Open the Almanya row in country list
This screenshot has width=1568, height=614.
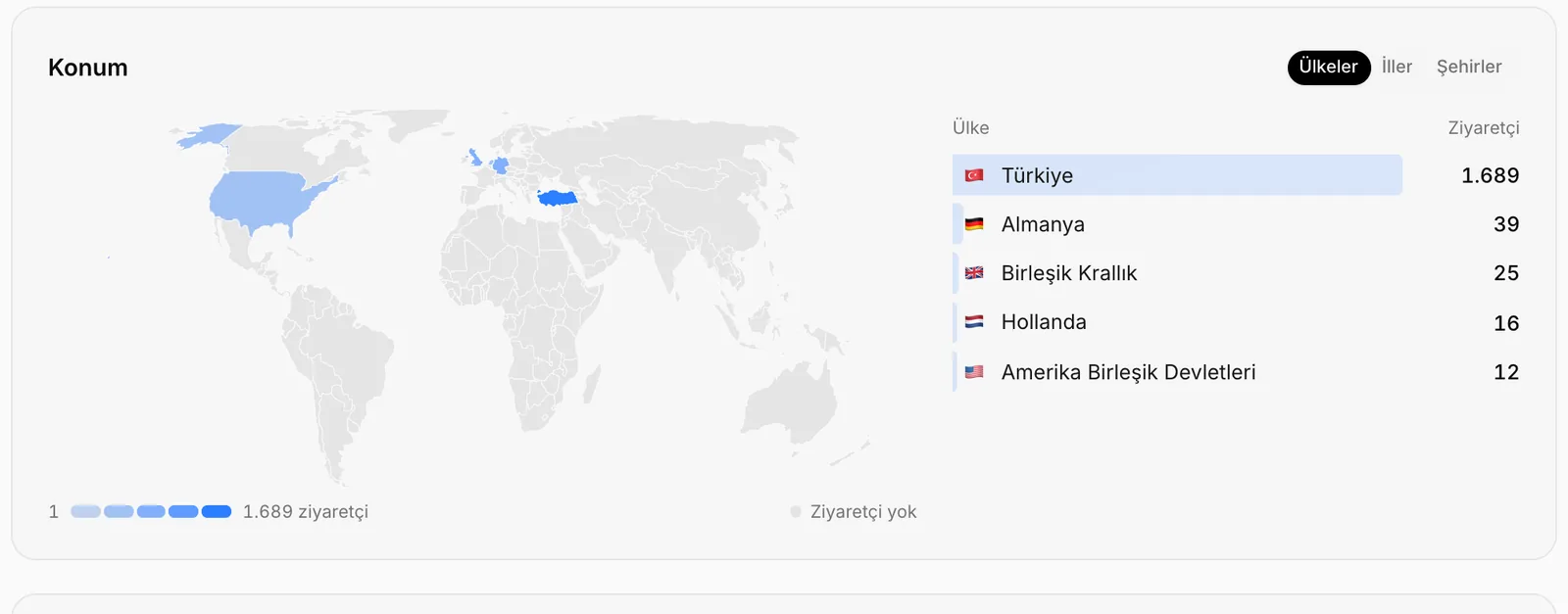pyautogui.click(x=1236, y=224)
